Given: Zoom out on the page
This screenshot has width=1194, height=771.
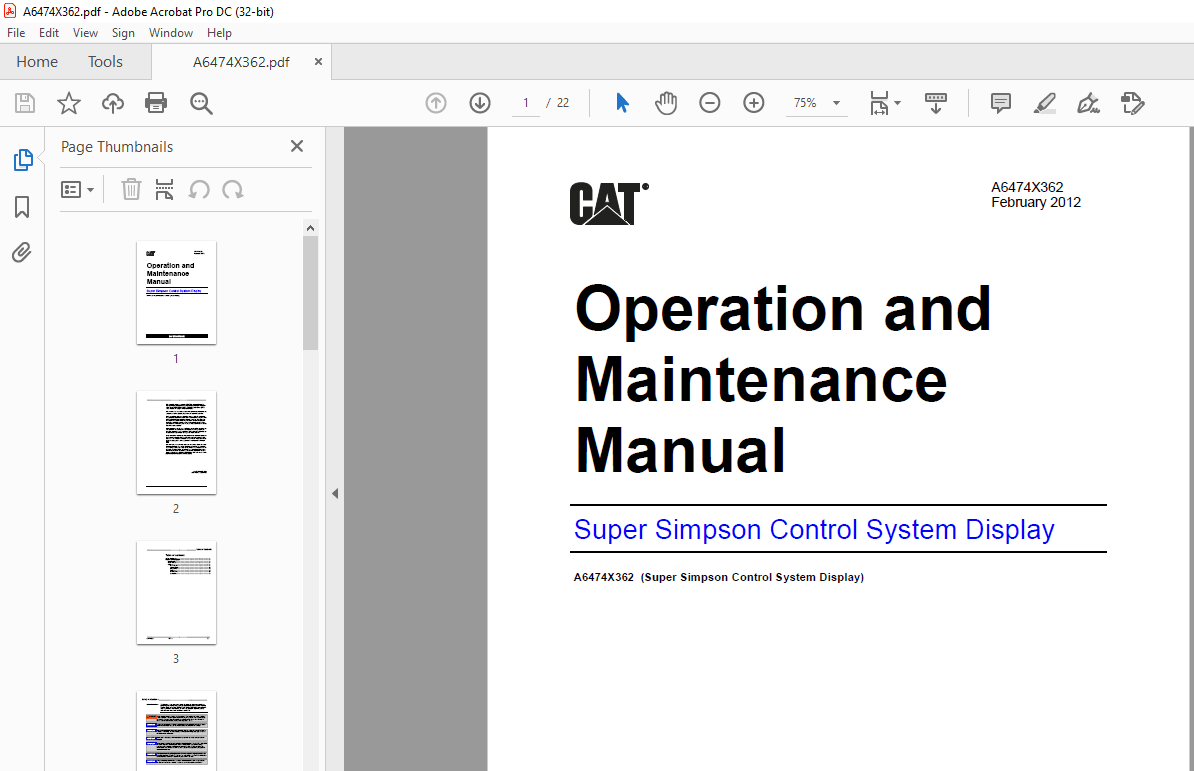Looking at the screenshot, I should tap(709, 102).
